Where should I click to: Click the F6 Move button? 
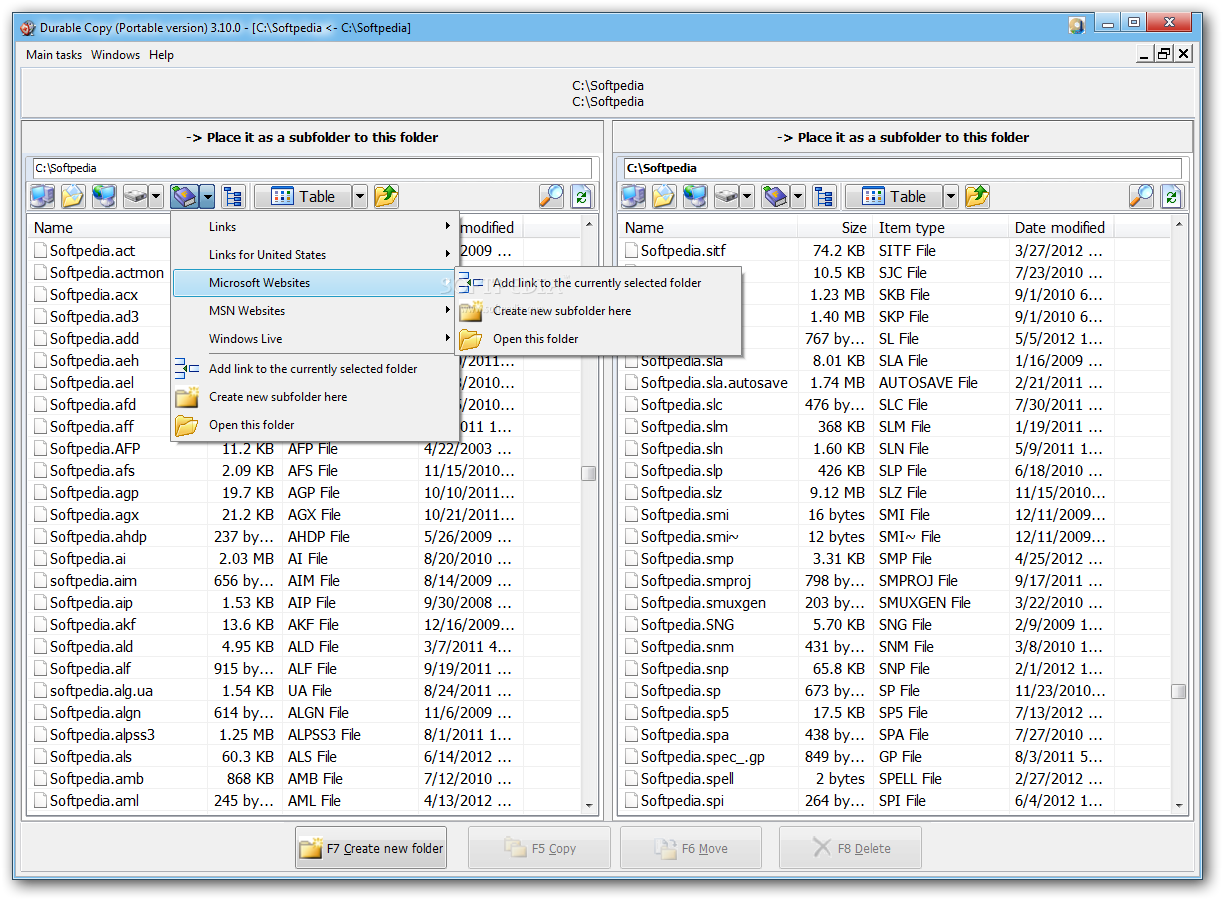691,848
